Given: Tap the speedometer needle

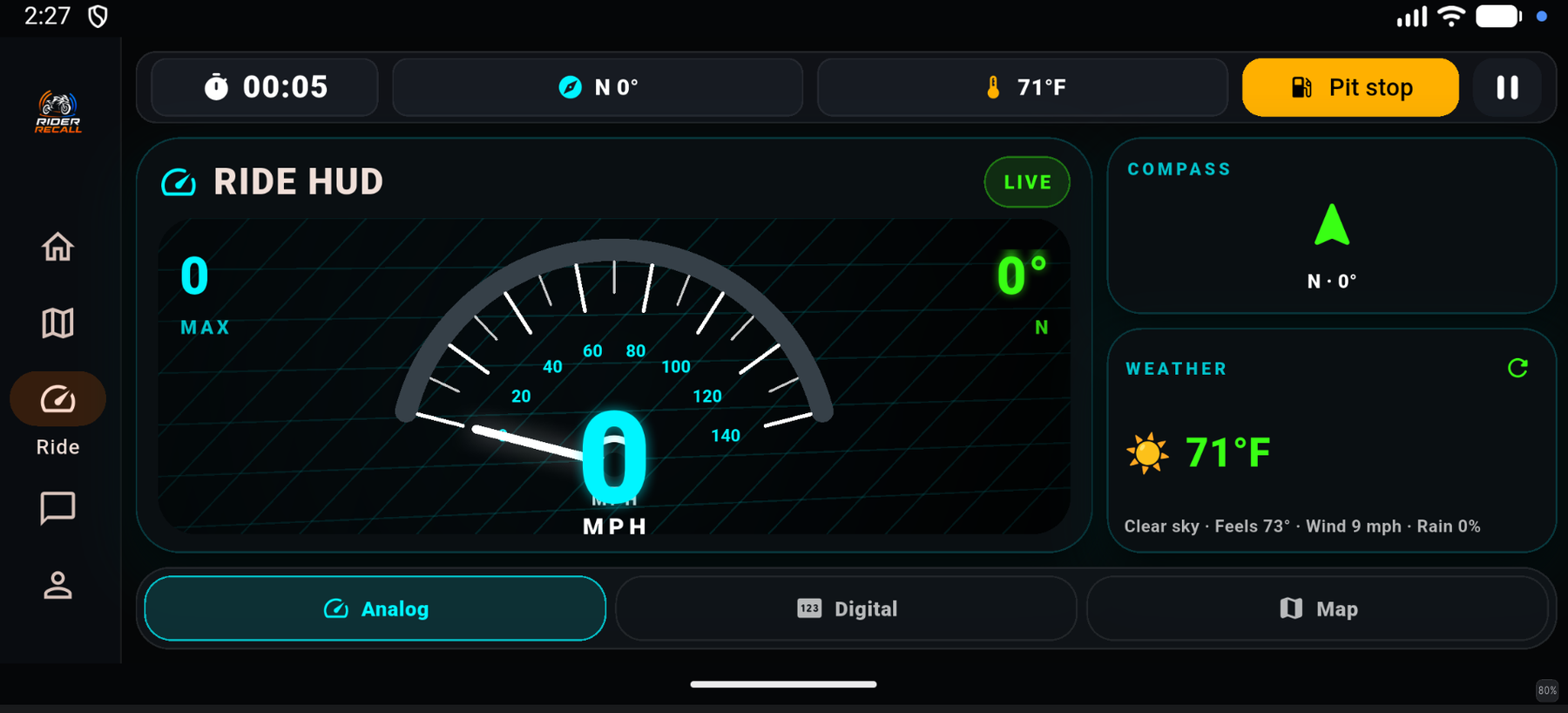Looking at the screenshot, I should 530,443.
